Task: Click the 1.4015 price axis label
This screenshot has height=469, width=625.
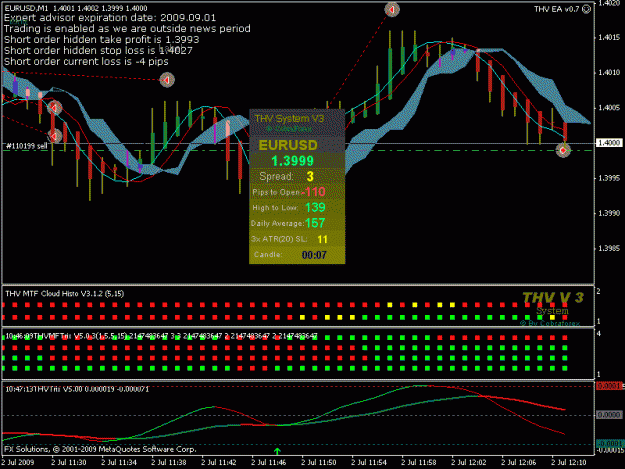Action: tap(609, 37)
